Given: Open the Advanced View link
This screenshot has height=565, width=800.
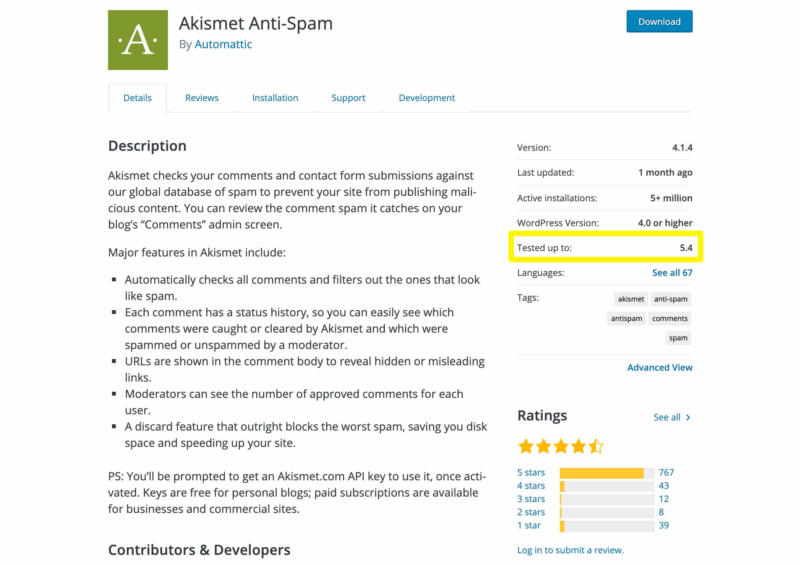Looking at the screenshot, I should 660,368.
